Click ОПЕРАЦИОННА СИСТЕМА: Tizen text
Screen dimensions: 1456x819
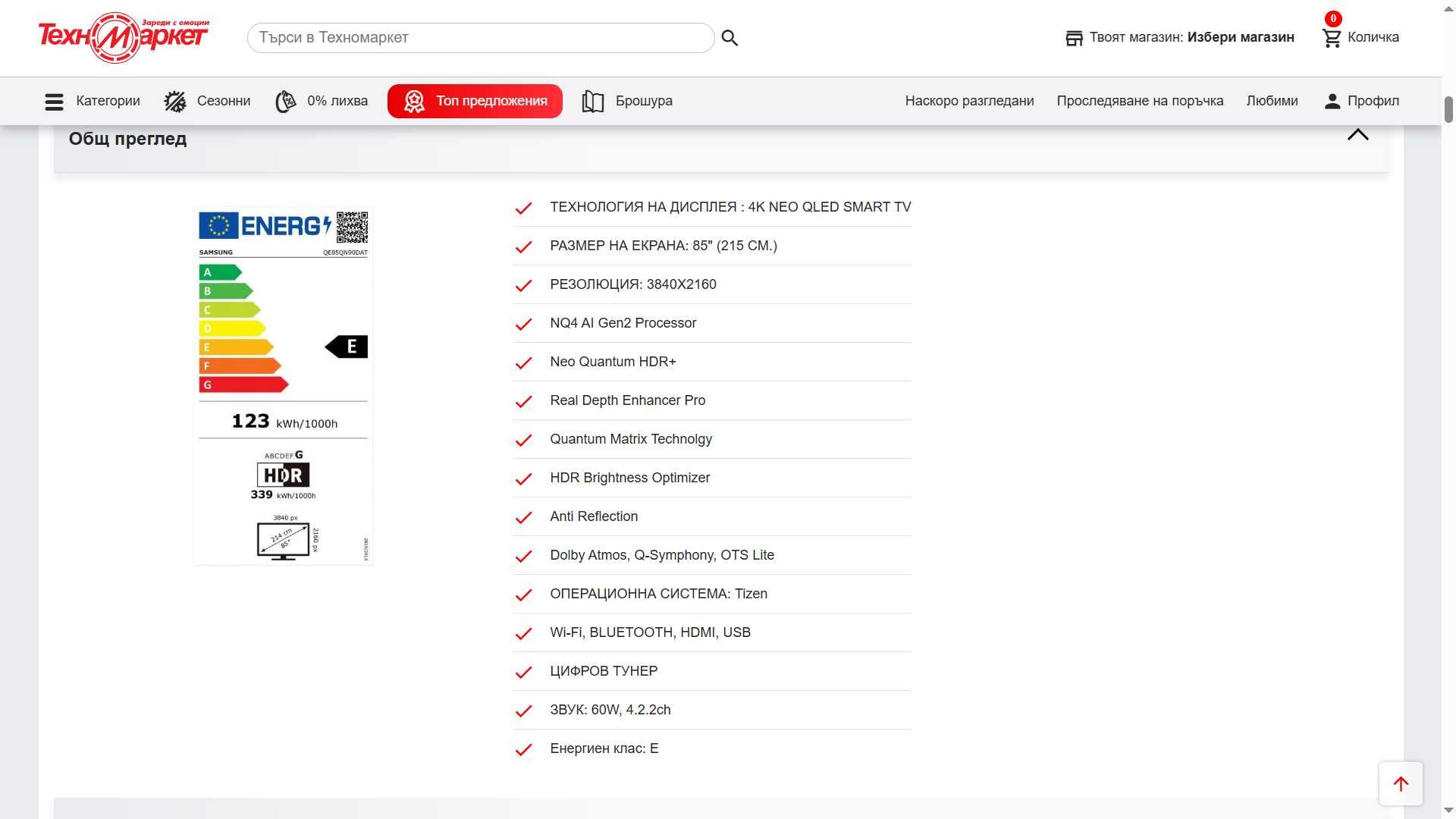[x=659, y=594]
